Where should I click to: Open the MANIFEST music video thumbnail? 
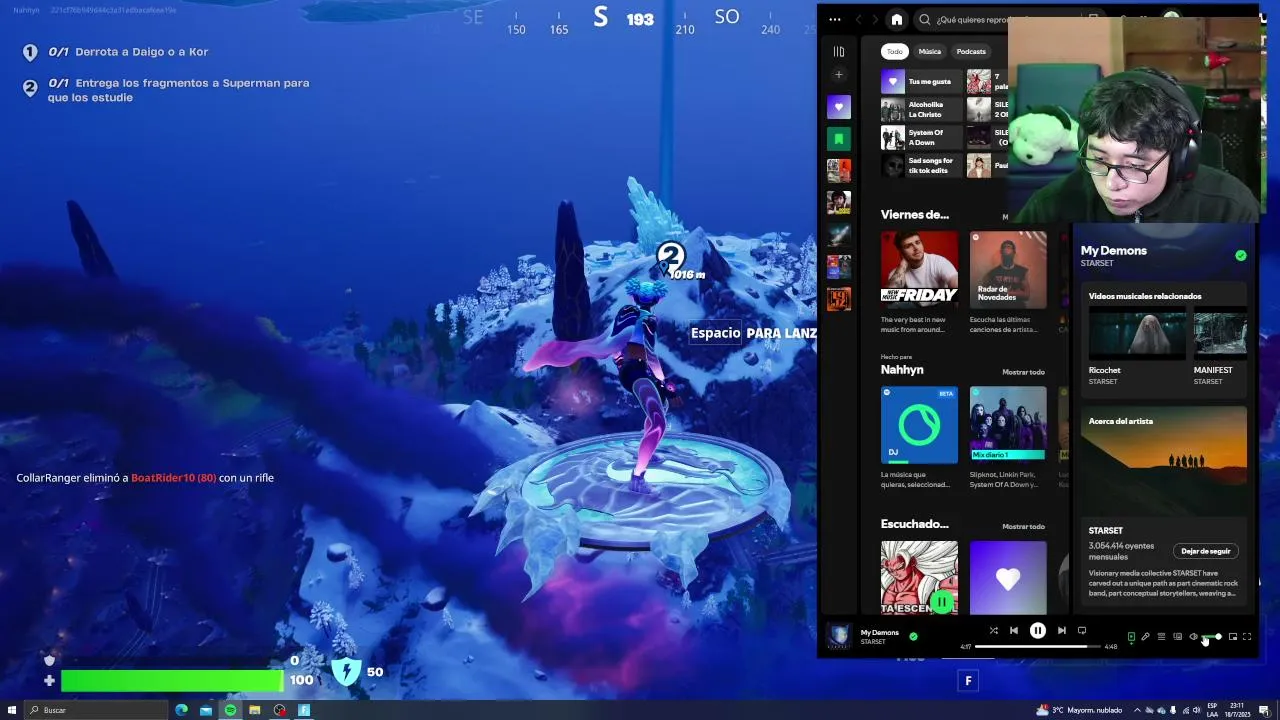pos(1220,335)
